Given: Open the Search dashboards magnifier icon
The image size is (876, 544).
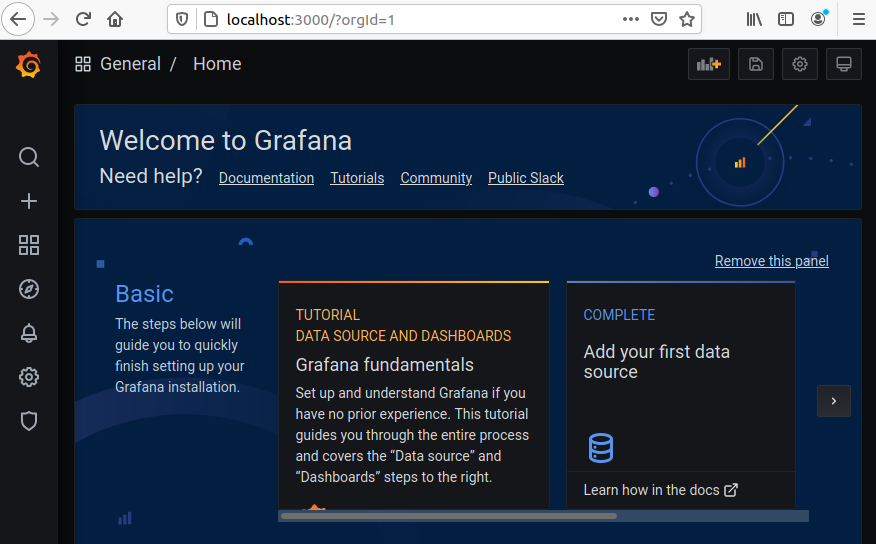Looking at the screenshot, I should tap(28, 157).
